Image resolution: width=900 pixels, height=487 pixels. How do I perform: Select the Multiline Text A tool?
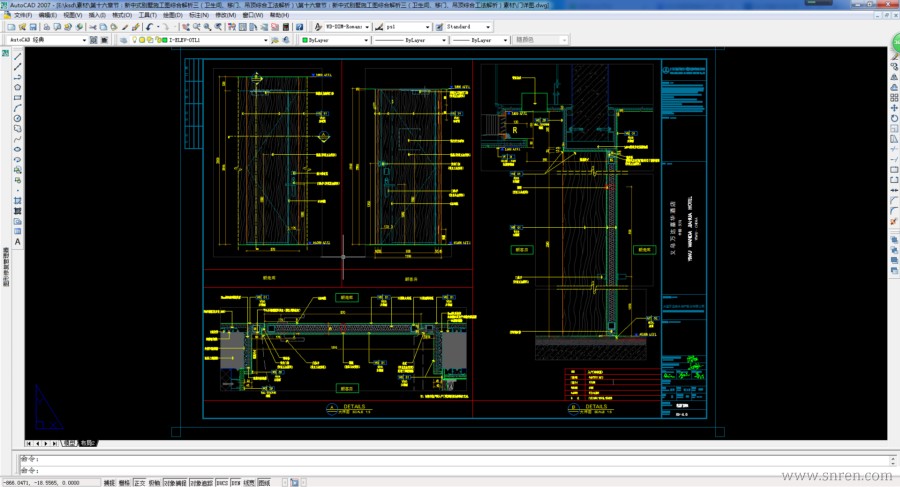(17, 242)
